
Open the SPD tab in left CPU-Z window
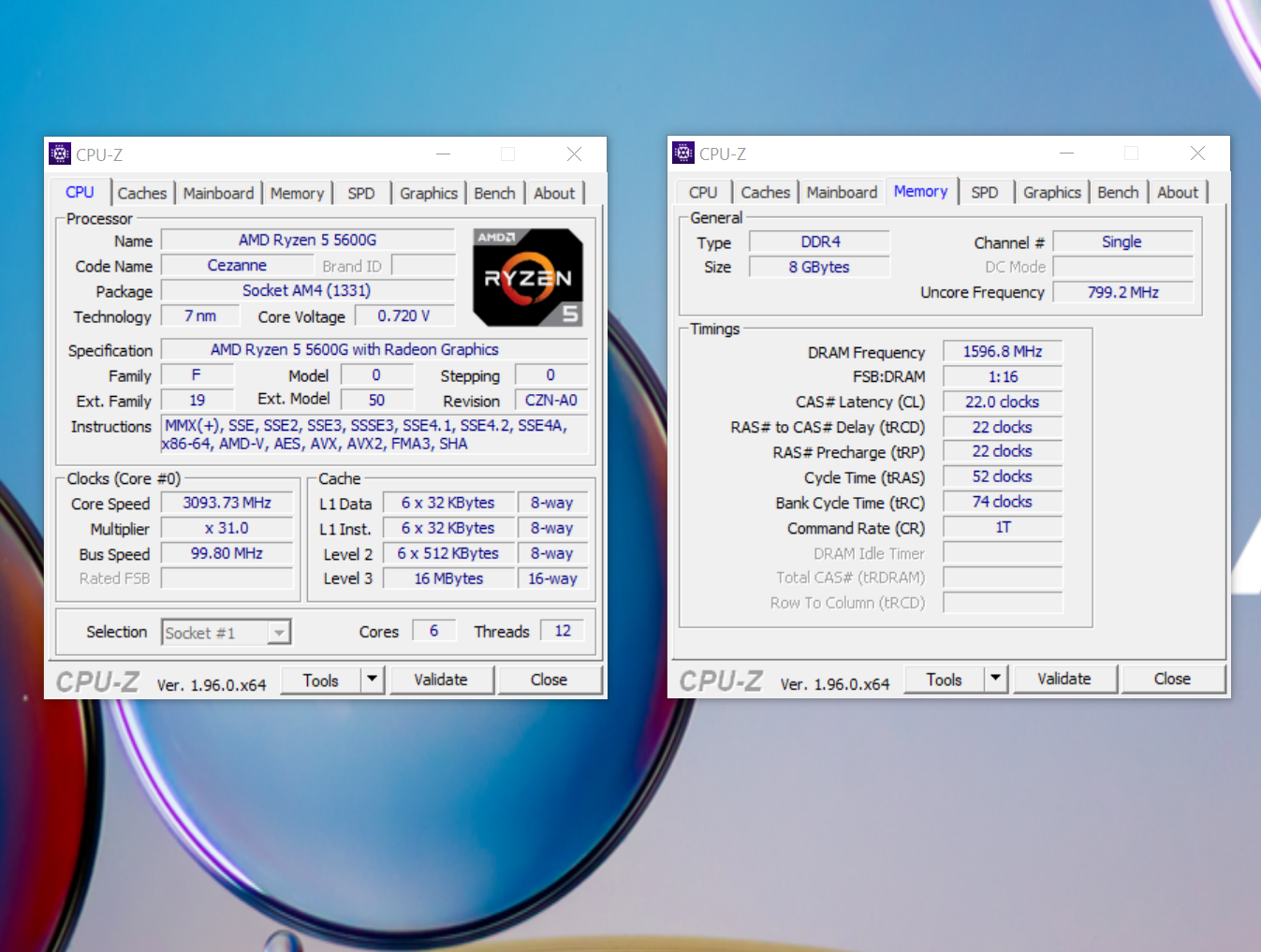(x=361, y=193)
